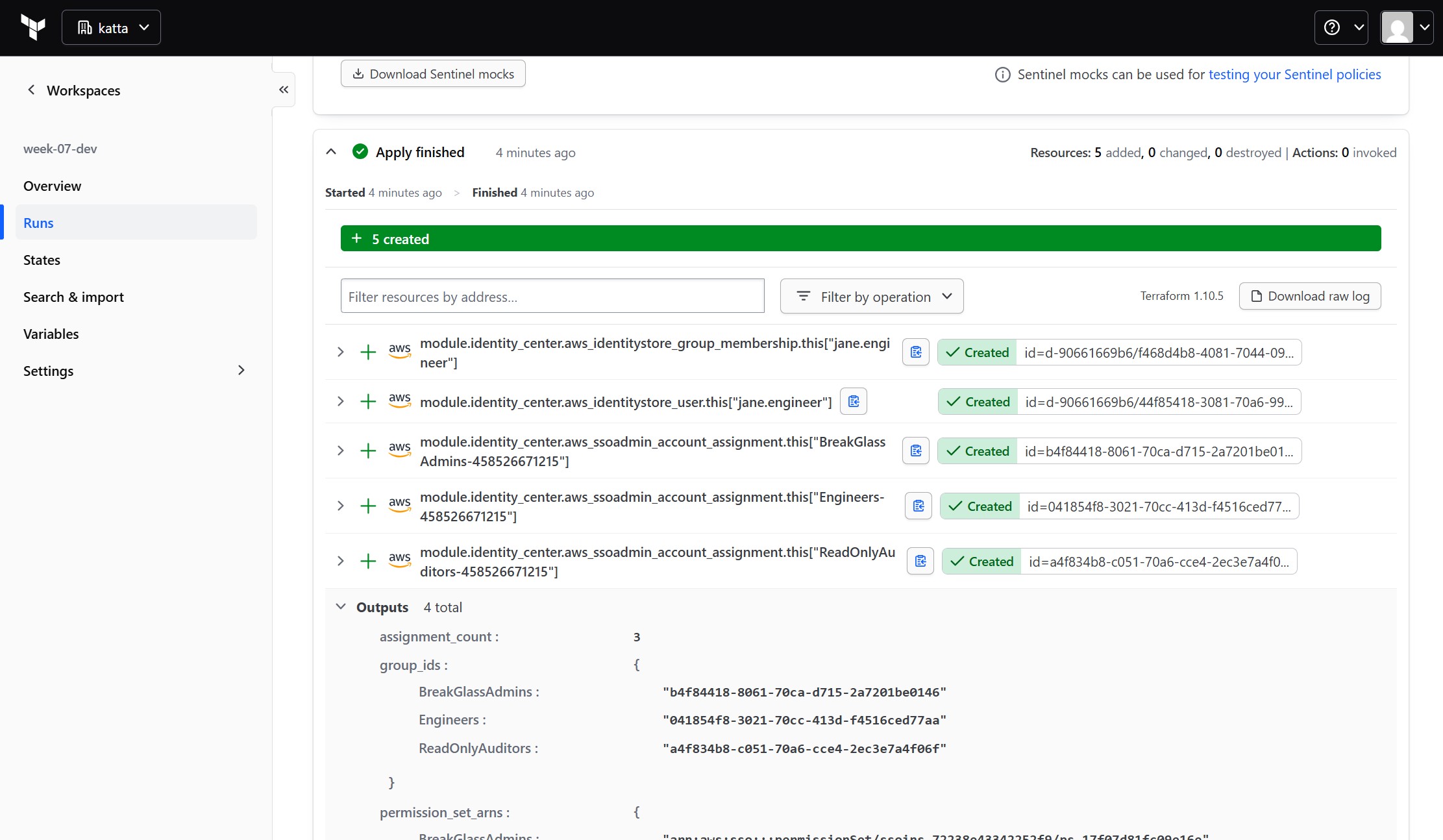Click the green plus on Engineers-458526671215 row

[368, 506]
